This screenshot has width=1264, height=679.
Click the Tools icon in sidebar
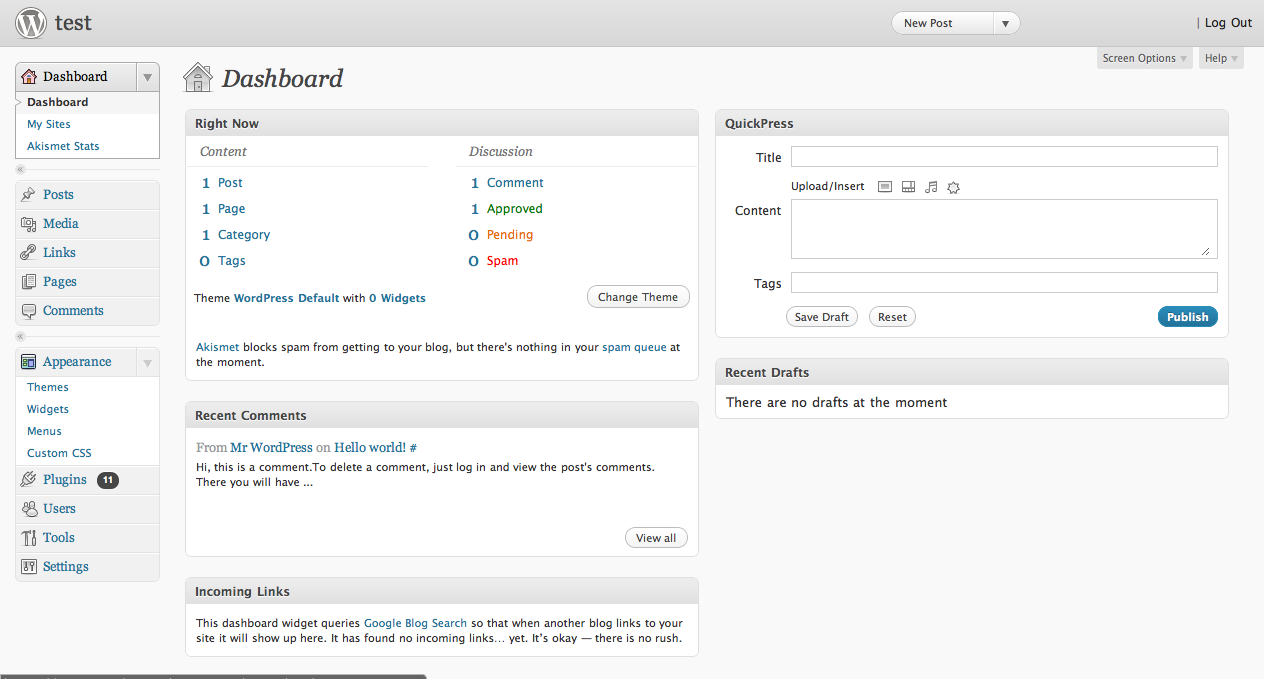[x=29, y=538]
